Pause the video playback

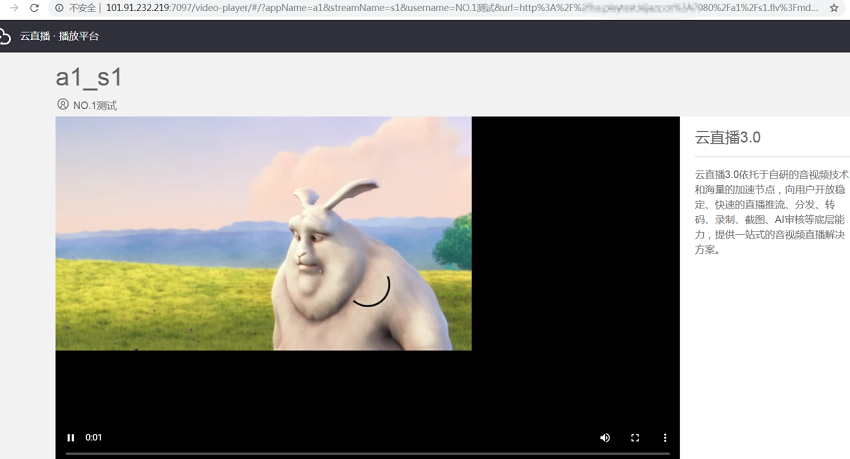[x=70, y=437]
